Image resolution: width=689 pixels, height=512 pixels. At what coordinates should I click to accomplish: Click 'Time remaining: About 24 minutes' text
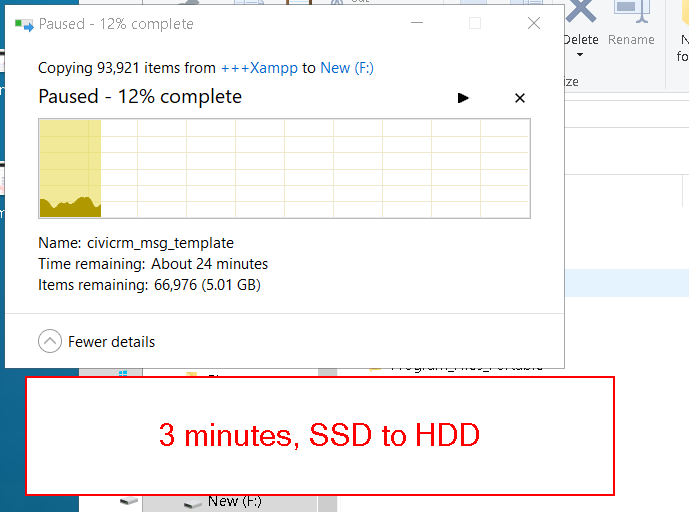coord(153,264)
